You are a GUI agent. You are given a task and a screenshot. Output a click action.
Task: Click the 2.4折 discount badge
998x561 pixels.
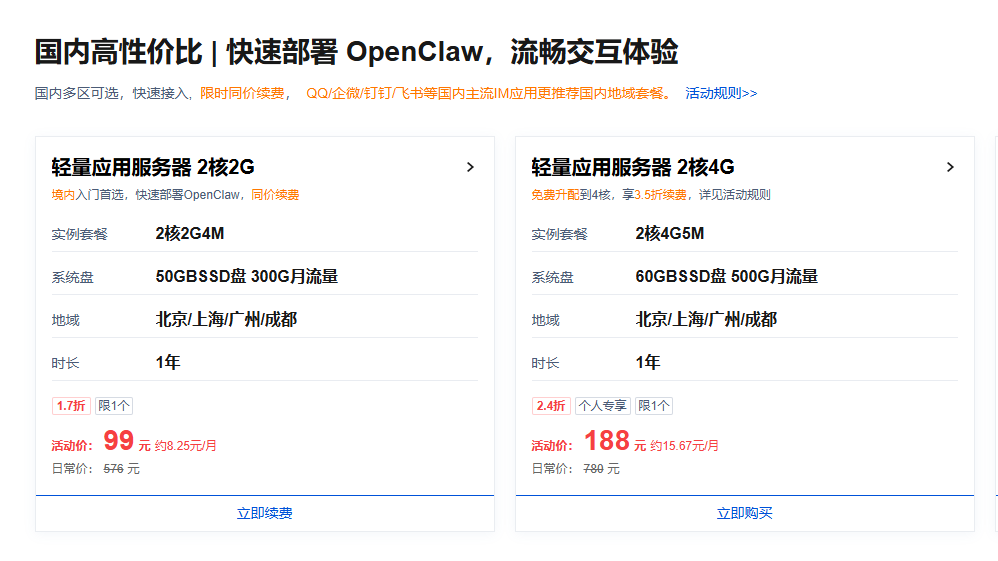(x=551, y=406)
